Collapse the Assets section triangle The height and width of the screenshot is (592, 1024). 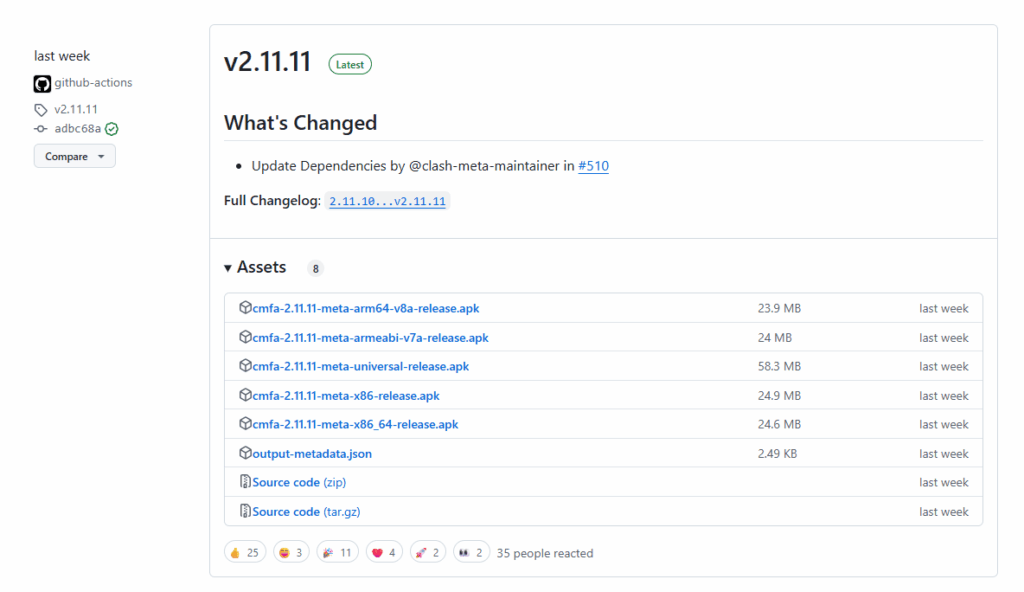point(228,268)
